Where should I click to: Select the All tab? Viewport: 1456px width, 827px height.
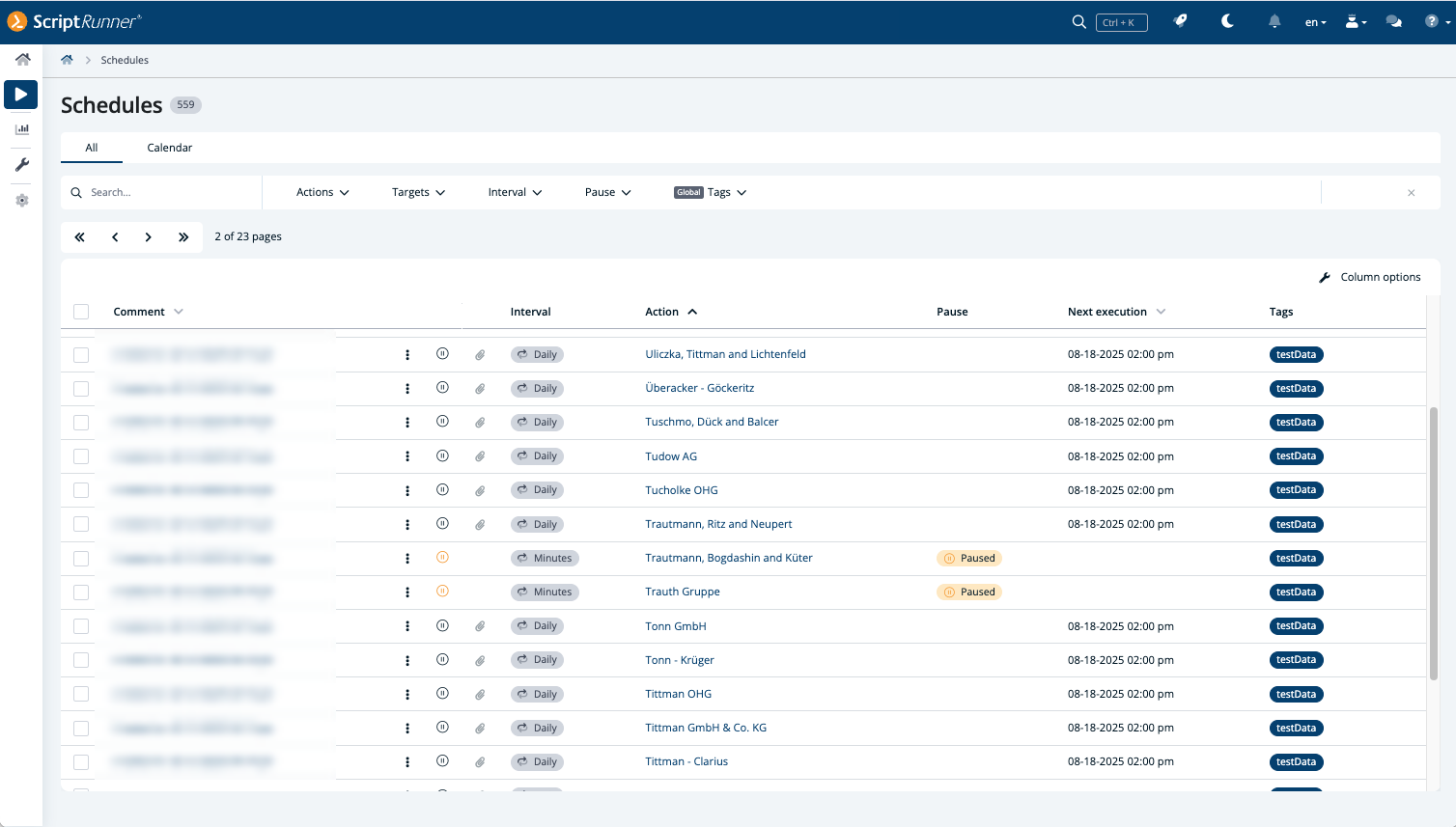[92, 148]
